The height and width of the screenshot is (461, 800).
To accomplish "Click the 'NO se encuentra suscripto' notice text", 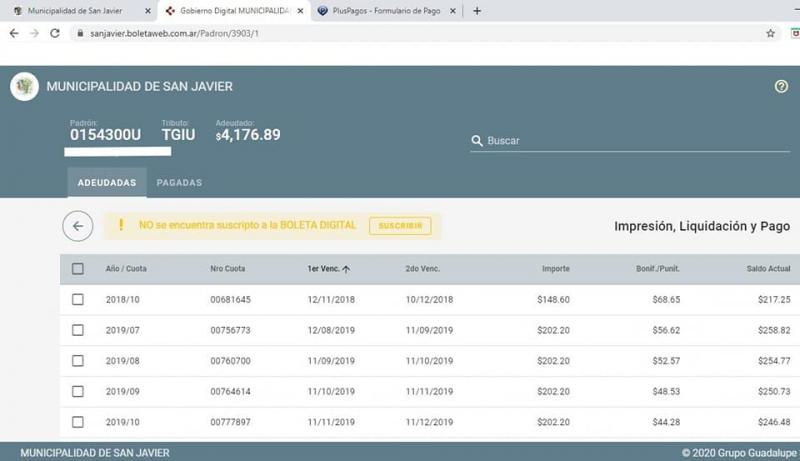I will click(247, 225).
